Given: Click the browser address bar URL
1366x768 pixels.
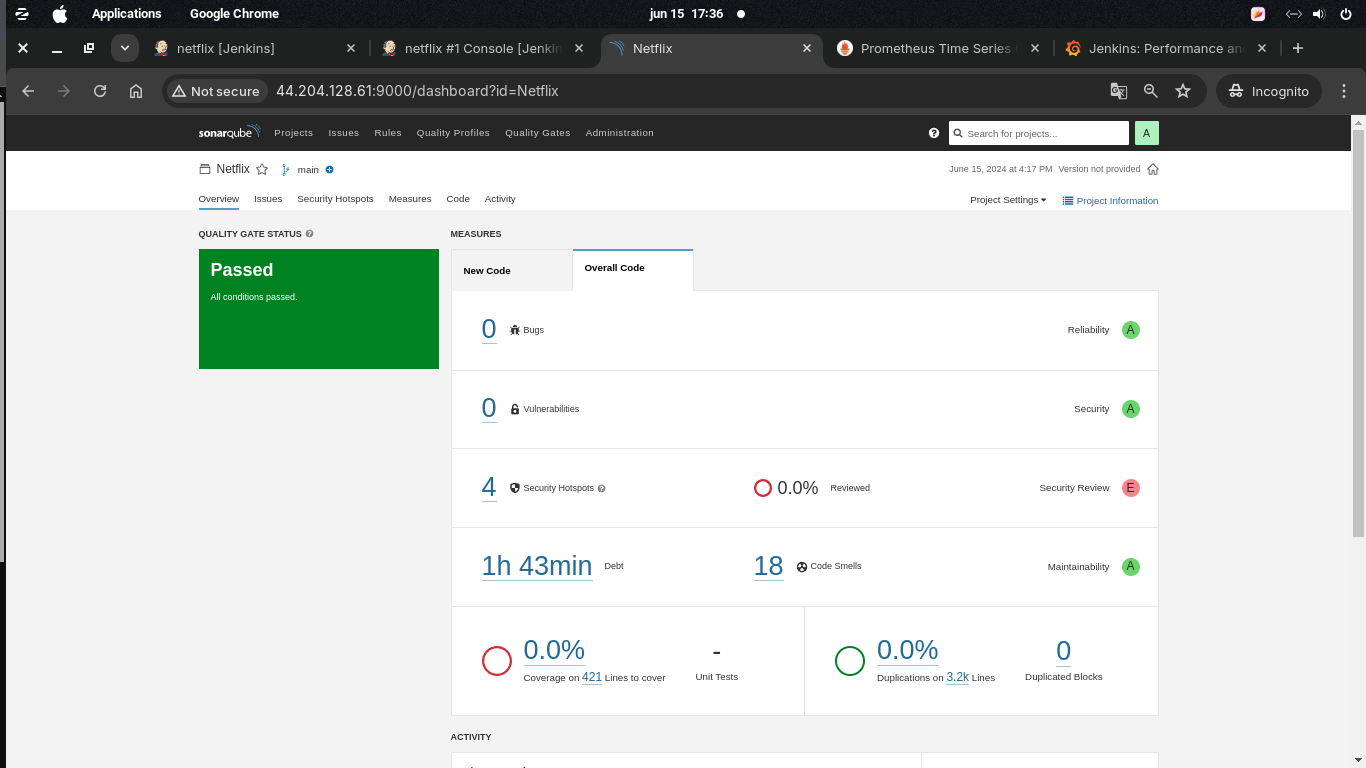Looking at the screenshot, I should click(x=417, y=91).
